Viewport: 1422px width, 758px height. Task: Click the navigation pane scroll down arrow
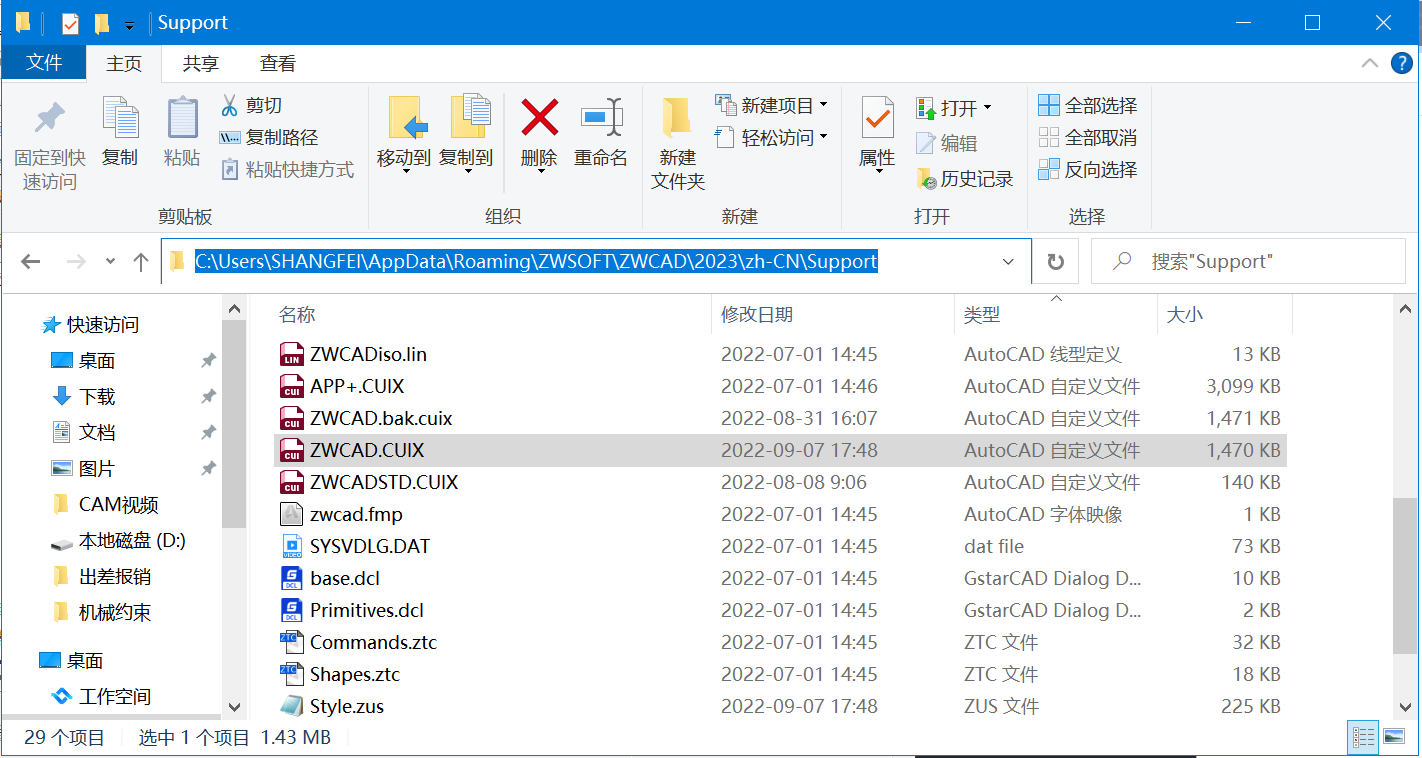pyautogui.click(x=234, y=706)
